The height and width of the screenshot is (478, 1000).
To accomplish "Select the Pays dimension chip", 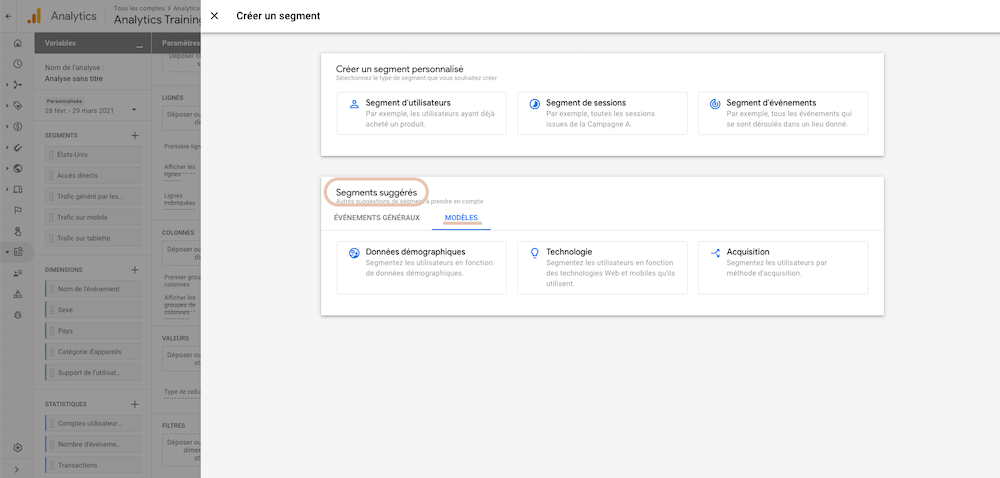I will tap(93, 331).
